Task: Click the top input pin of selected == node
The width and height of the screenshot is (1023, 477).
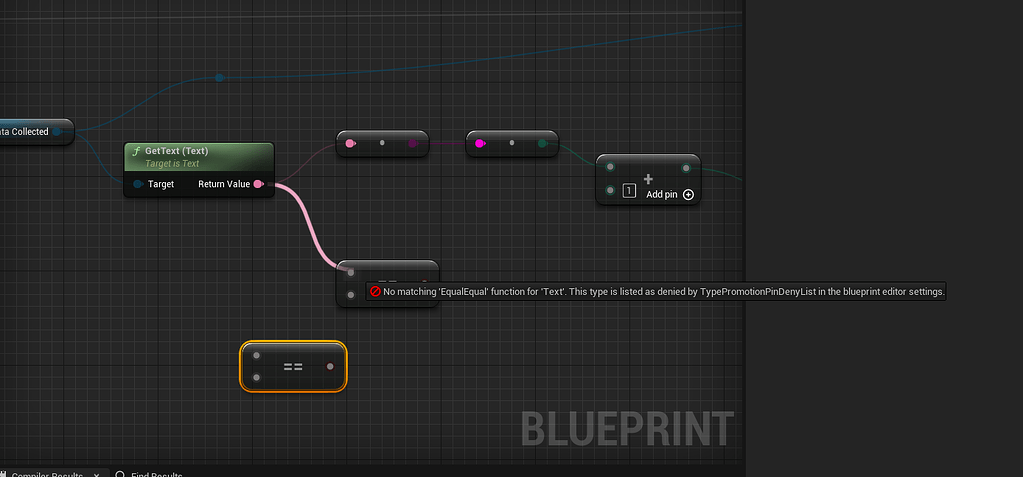Action: pyautogui.click(x=257, y=355)
